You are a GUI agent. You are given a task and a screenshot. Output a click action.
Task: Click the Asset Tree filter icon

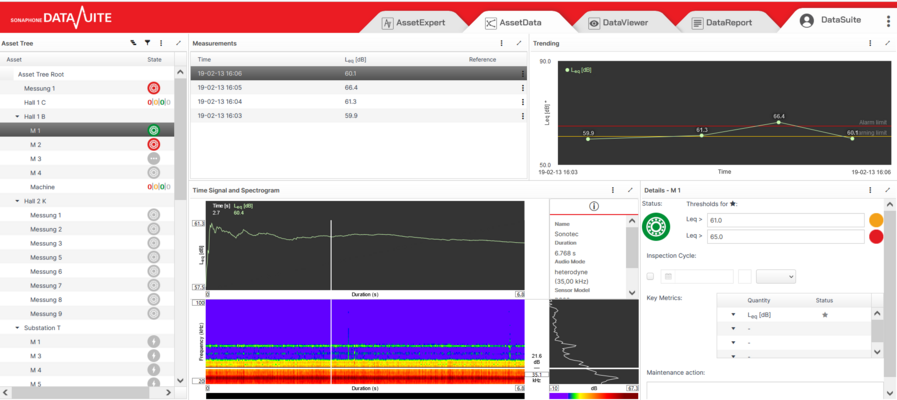click(x=147, y=43)
